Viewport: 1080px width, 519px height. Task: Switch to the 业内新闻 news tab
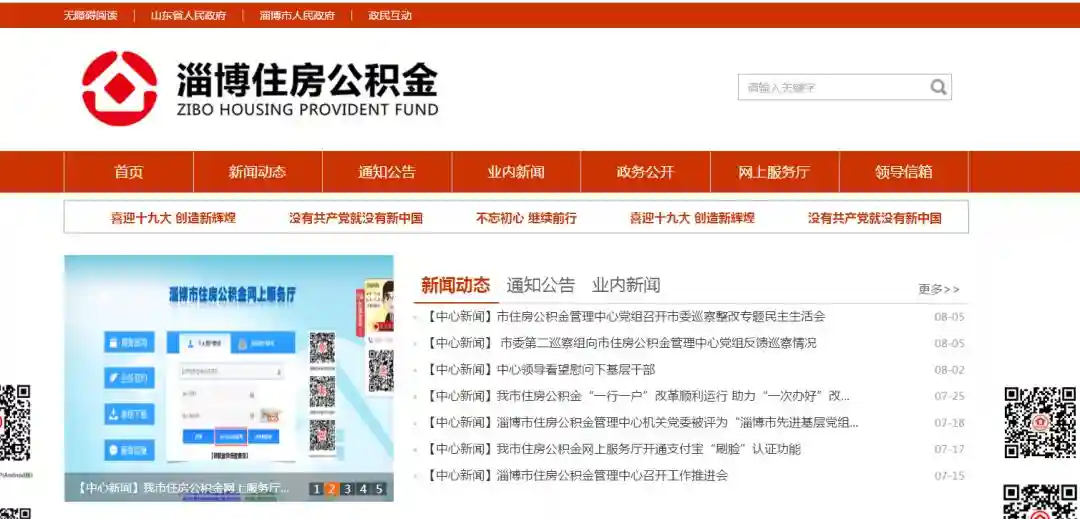pos(626,285)
